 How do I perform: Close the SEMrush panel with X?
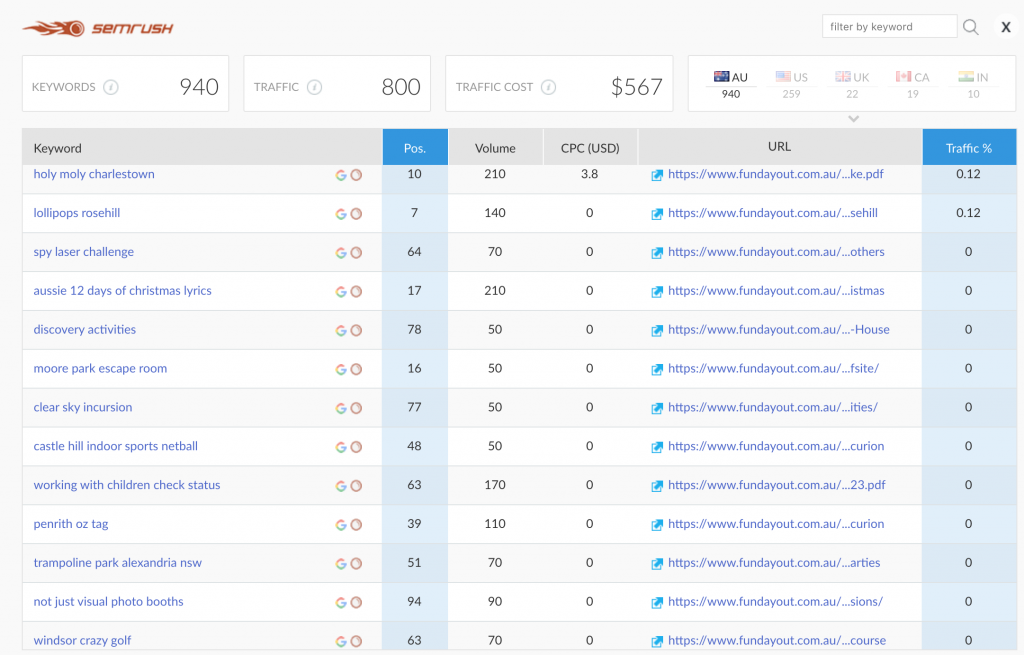tap(1006, 27)
